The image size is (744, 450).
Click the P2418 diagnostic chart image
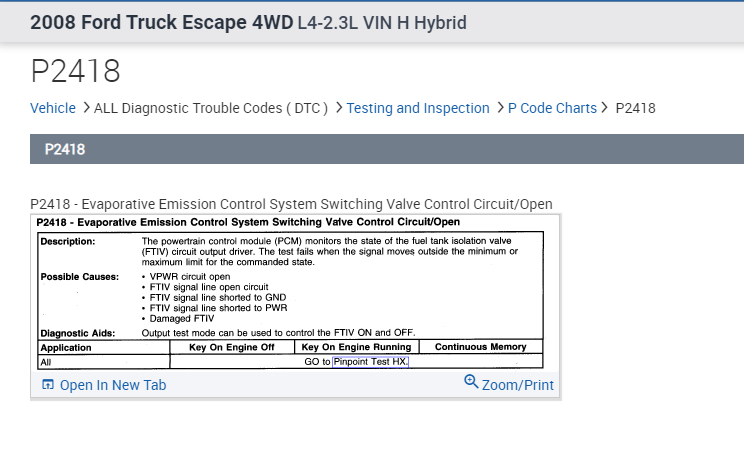(290, 290)
